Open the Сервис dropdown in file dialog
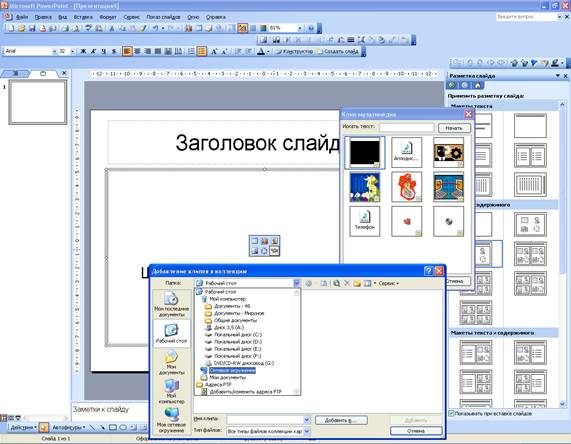This screenshot has height=444, width=571. pyautogui.click(x=389, y=283)
